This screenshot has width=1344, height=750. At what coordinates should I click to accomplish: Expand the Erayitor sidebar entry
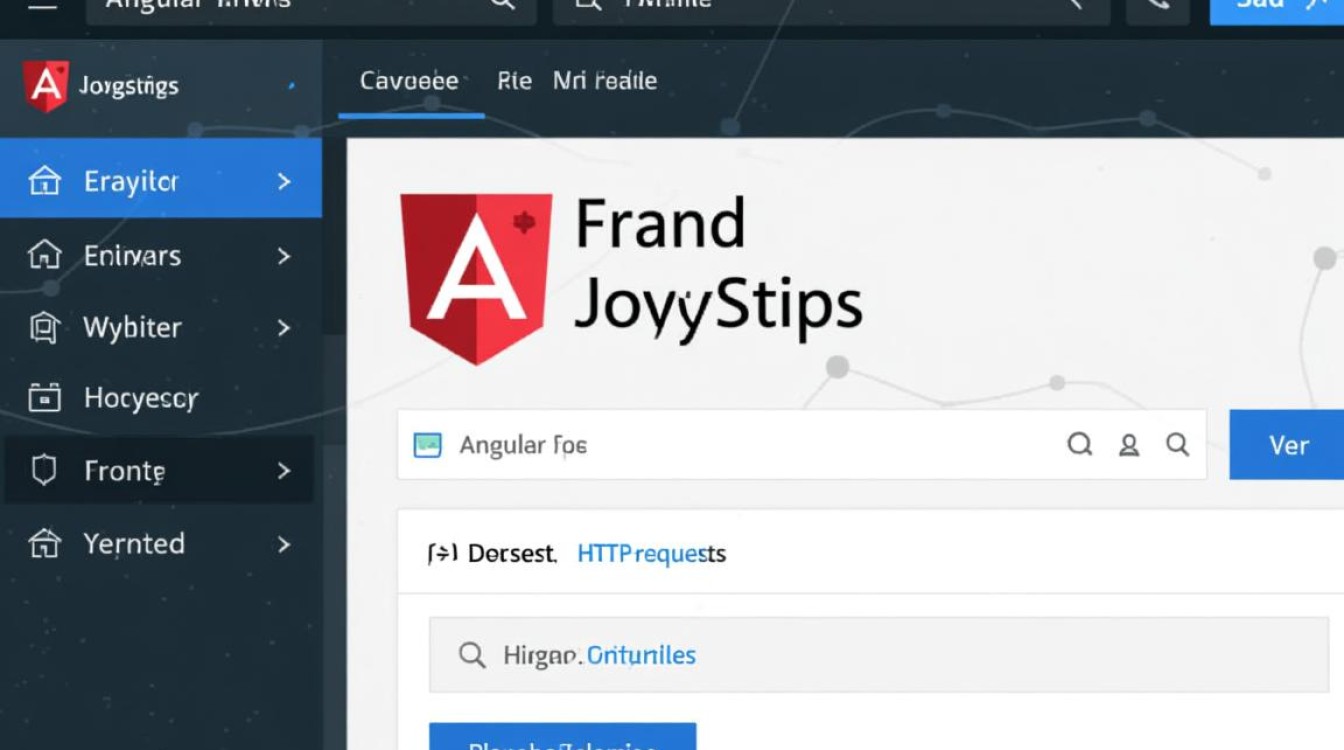coord(283,181)
